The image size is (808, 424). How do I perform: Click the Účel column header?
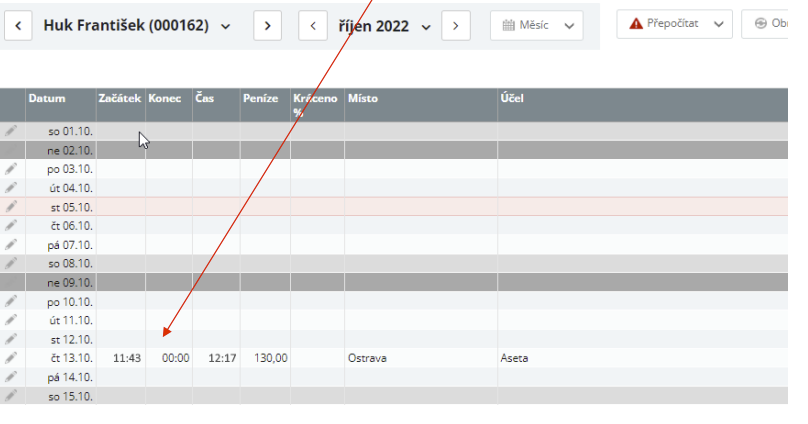[643, 105]
